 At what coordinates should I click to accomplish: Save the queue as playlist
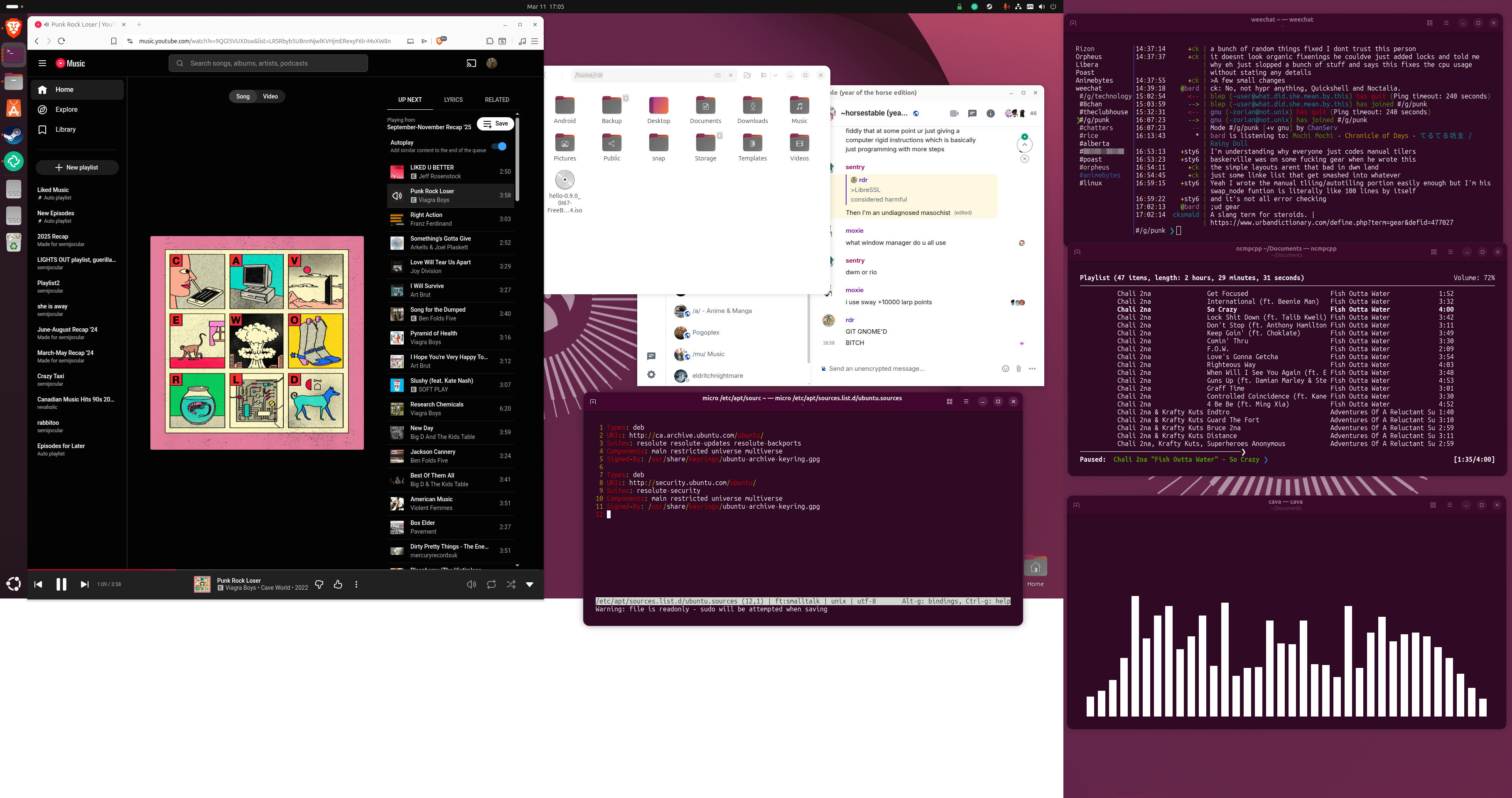pyautogui.click(x=496, y=124)
